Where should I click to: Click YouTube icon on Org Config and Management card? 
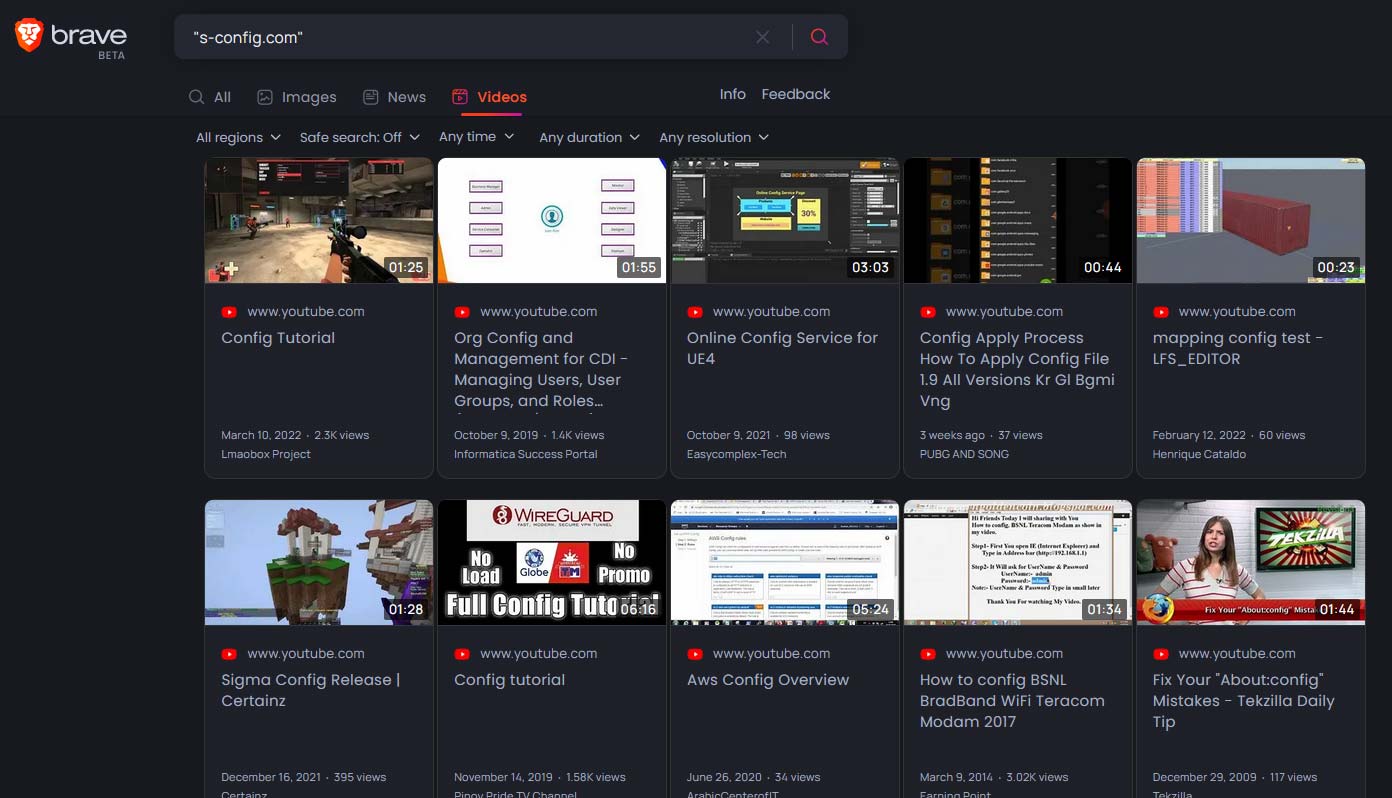462,312
